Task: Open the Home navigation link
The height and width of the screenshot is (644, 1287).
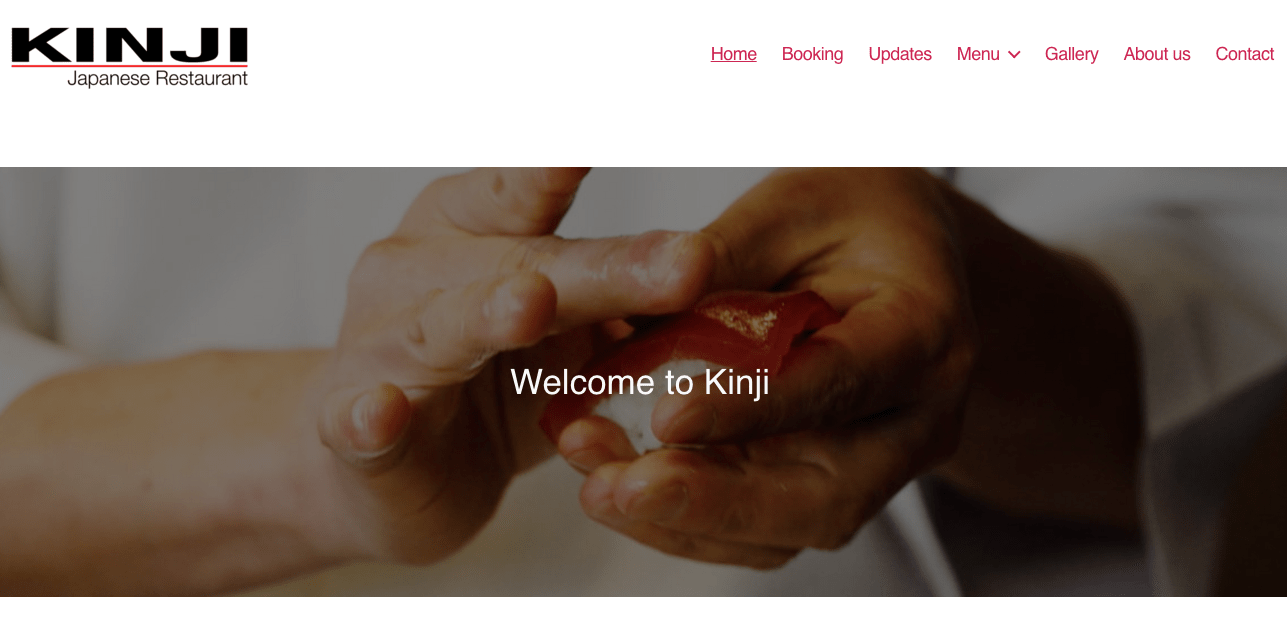Action: point(733,54)
